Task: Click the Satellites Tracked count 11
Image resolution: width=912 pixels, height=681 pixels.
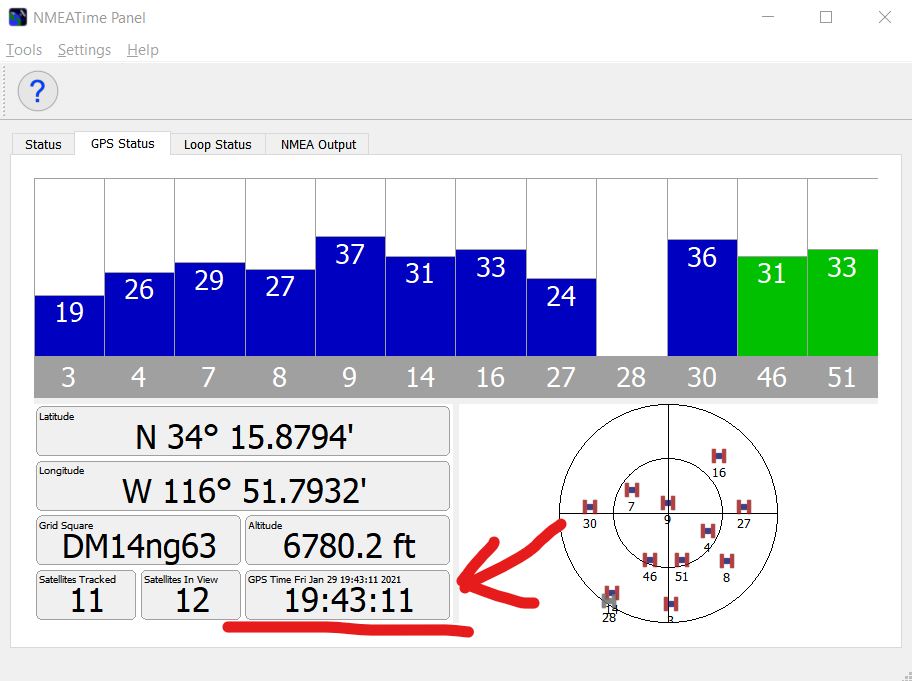Action: pos(87,600)
